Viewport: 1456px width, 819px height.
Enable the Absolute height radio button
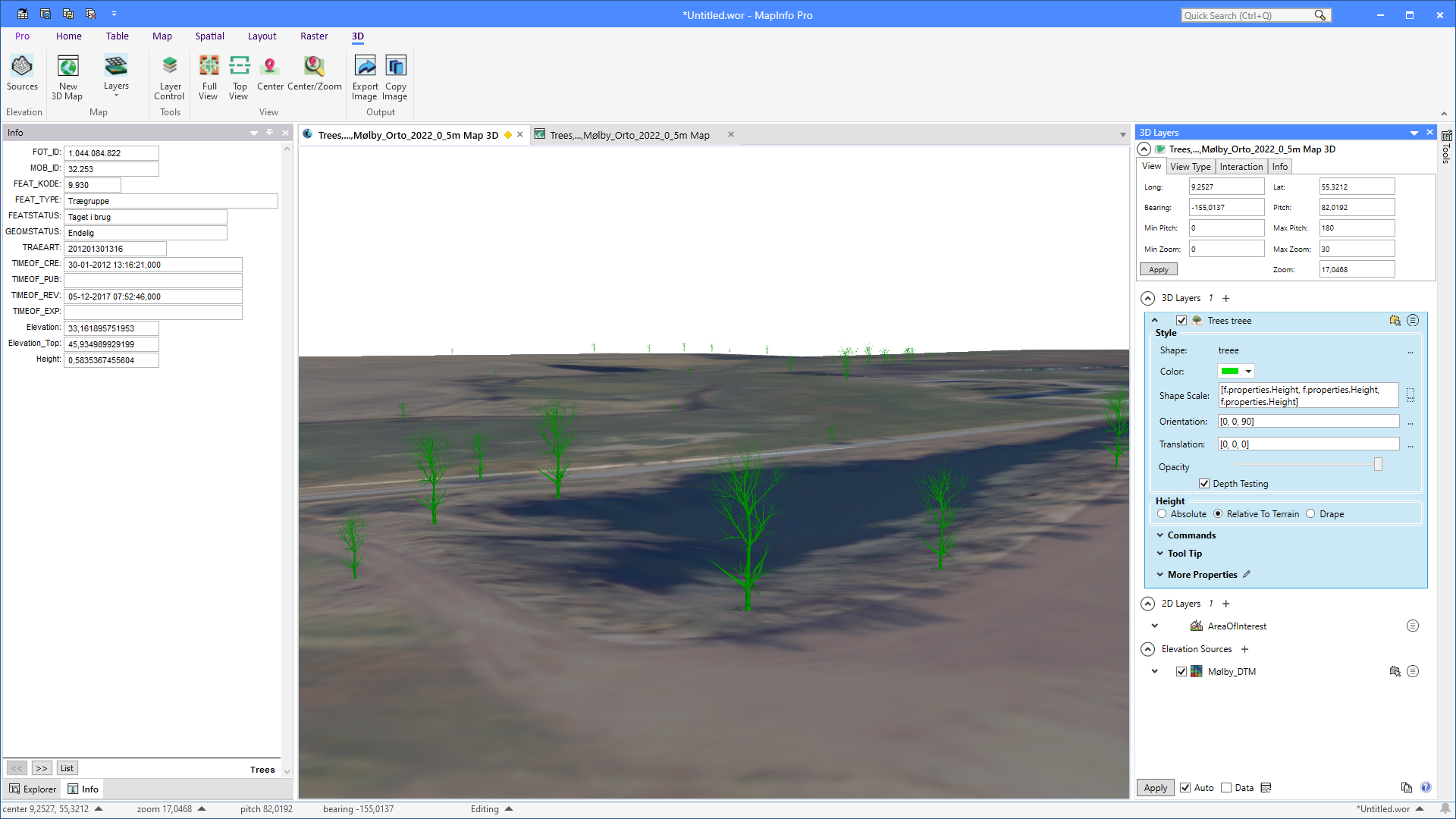[x=1162, y=513]
